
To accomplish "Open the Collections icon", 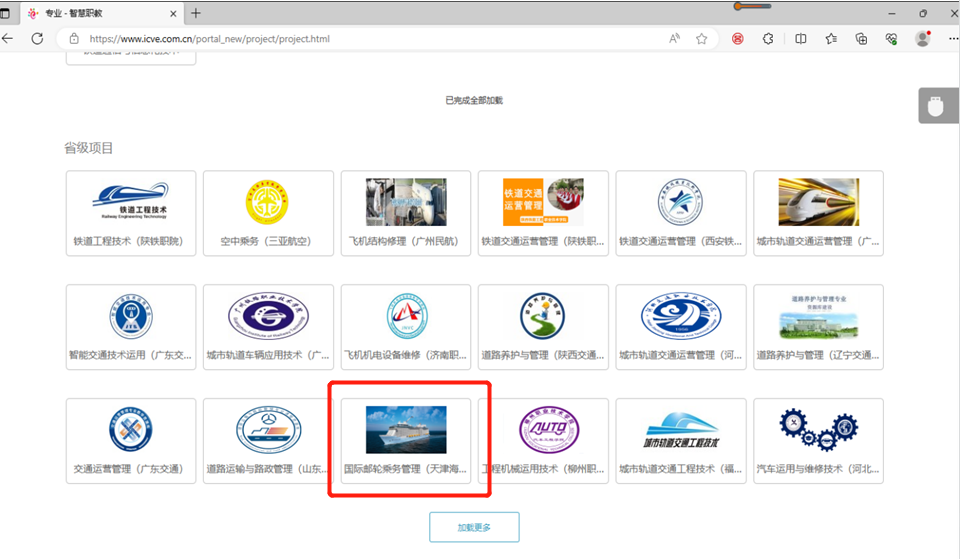I will (861, 39).
